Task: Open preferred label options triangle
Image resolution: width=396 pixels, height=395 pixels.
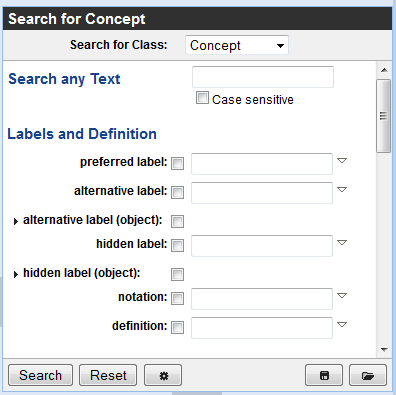Action: point(342,161)
